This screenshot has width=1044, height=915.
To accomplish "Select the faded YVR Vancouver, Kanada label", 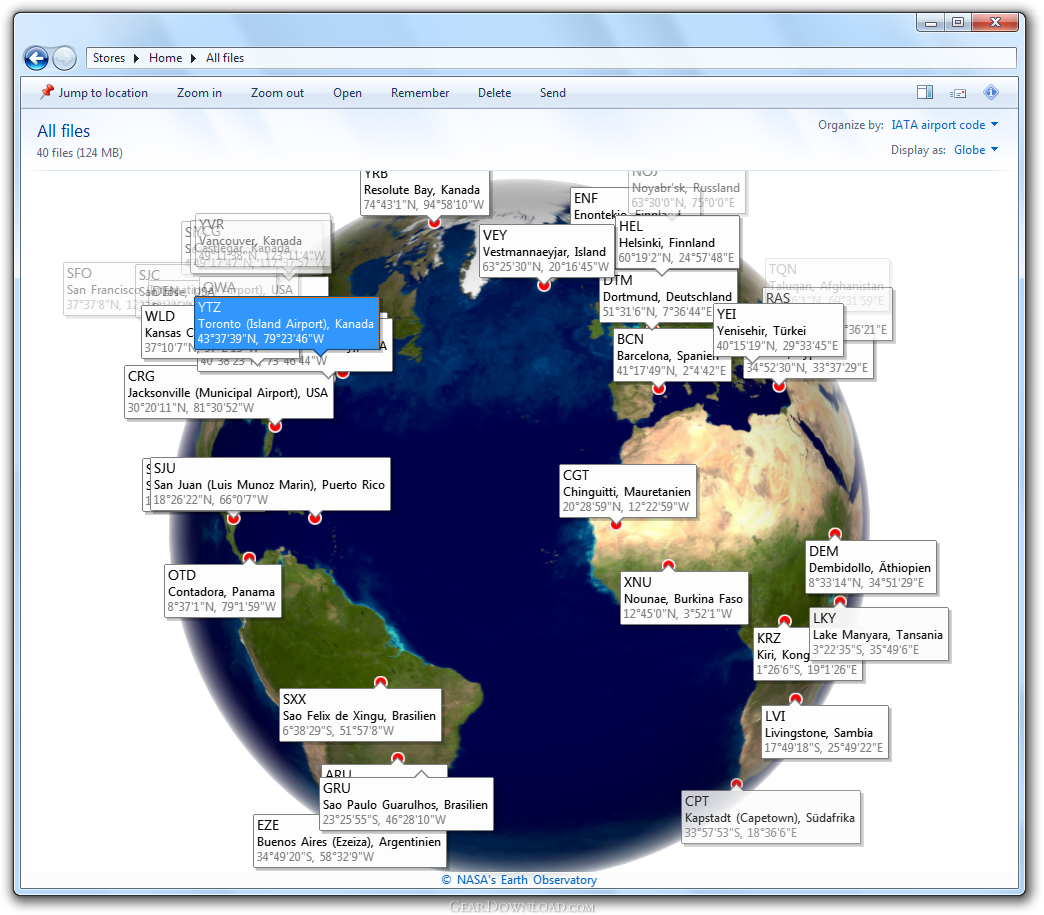I will click(x=262, y=240).
